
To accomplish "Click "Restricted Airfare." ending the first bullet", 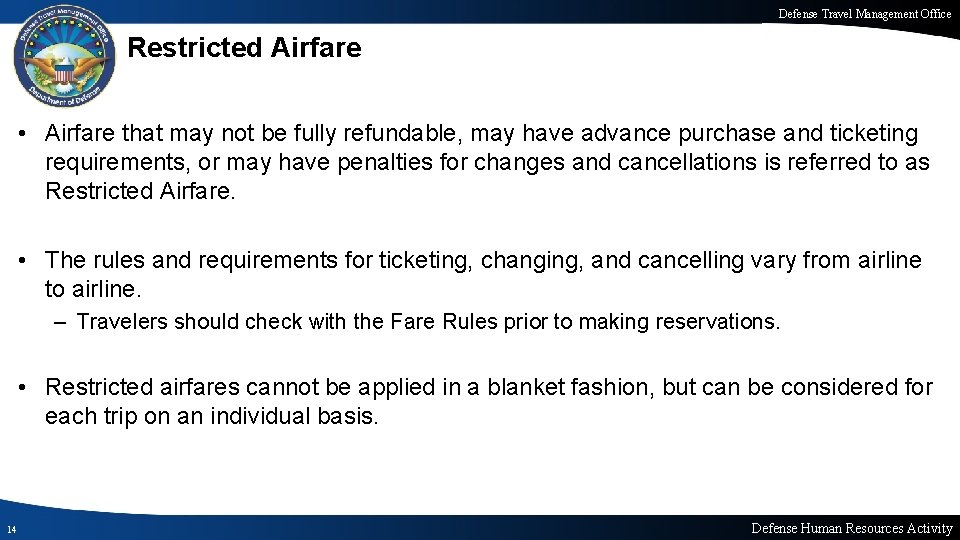I will pyautogui.click(x=140, y=189).
